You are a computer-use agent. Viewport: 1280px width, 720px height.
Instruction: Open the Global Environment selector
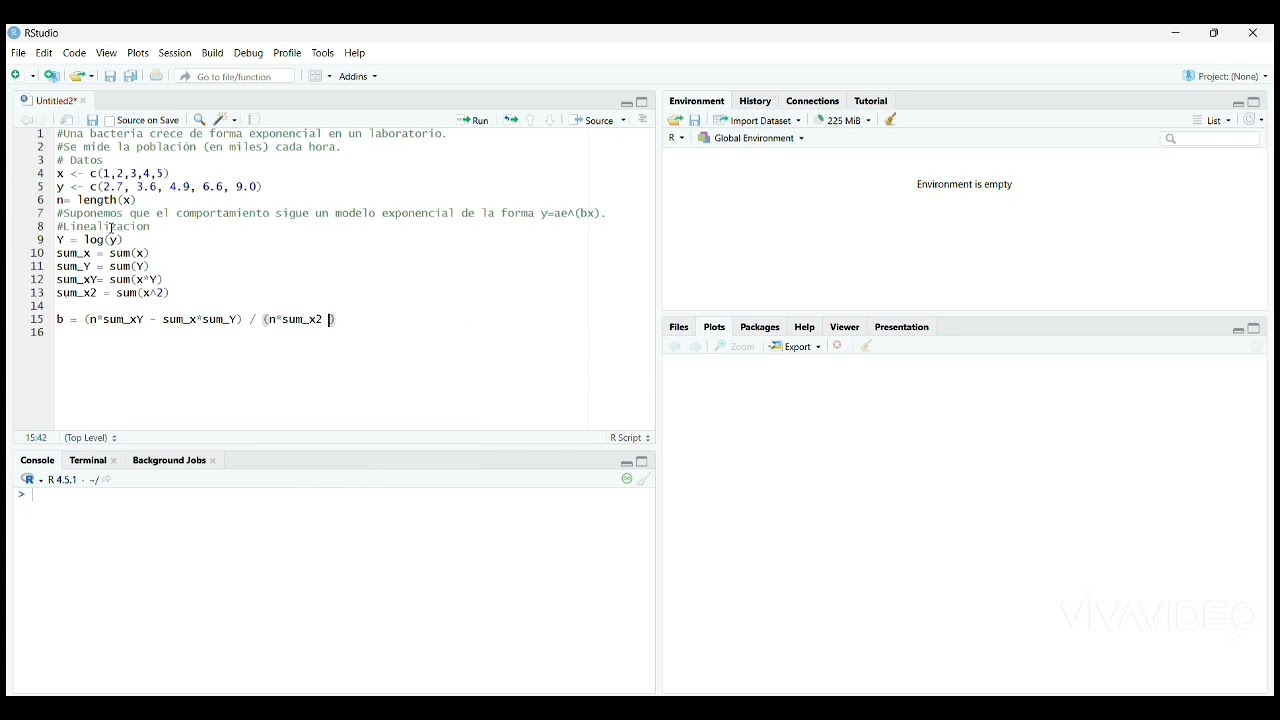pyautogui.click(x=752, y=138)
